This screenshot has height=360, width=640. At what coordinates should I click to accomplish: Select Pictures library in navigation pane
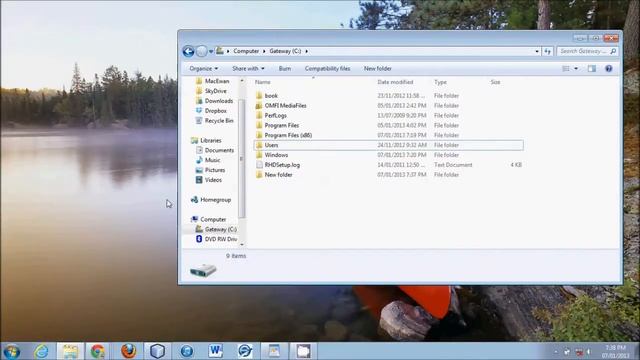[x=215, y=170]
